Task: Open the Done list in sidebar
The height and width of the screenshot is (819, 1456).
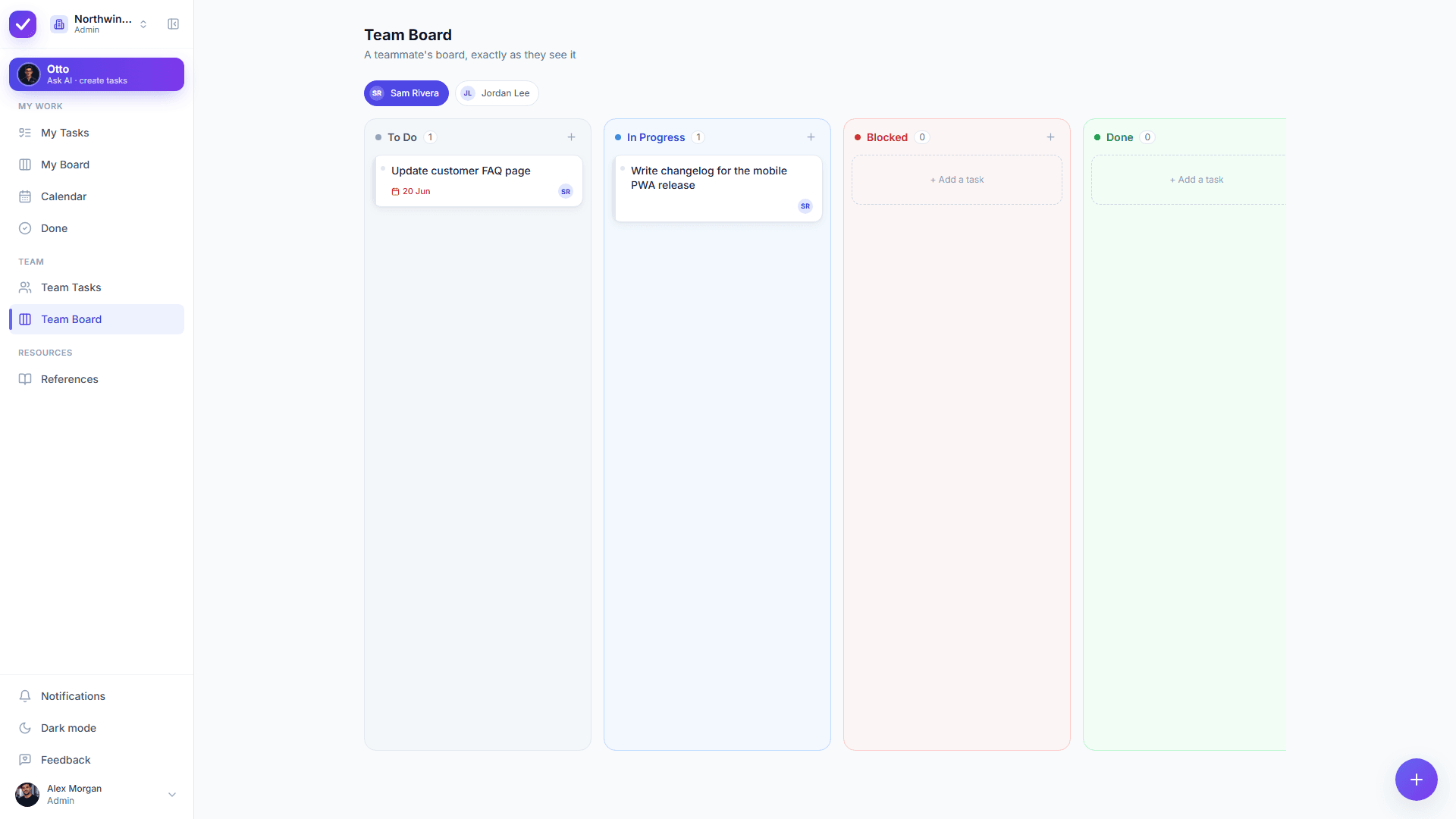Action: (x=96, y=228)
